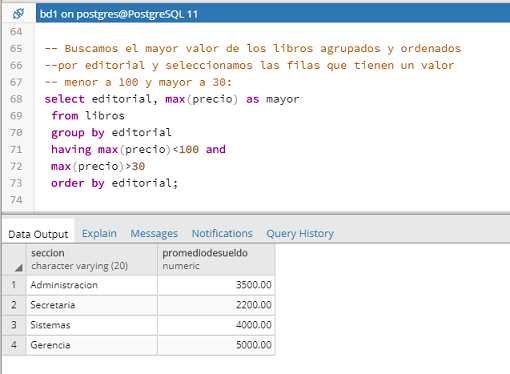Screen dimensions: 510x374
Task: Click the Sistemas cell
Action: tap(92, 325)
